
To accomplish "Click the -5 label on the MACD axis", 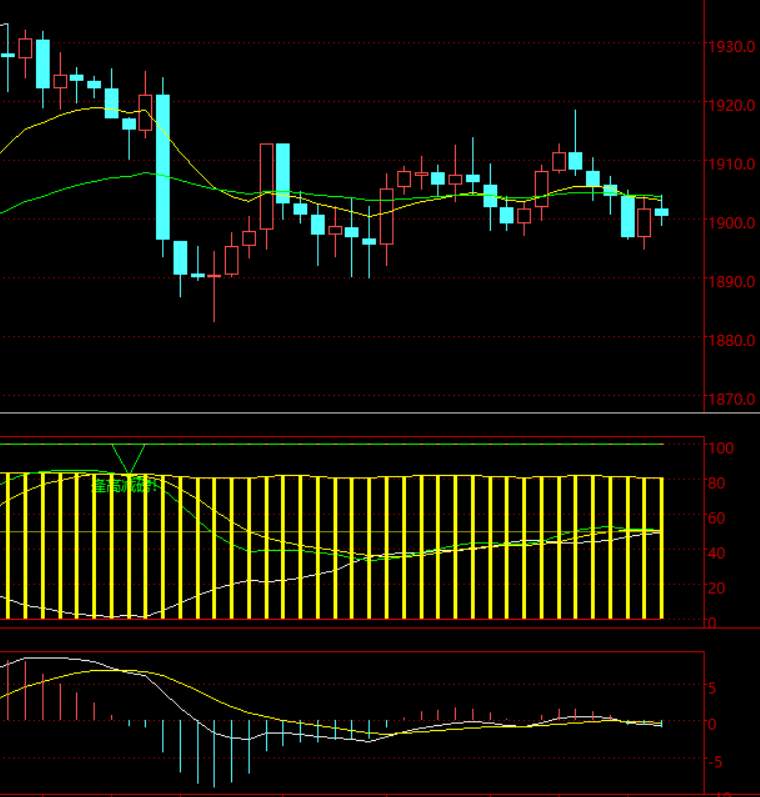I will click(x=715, y=762).
